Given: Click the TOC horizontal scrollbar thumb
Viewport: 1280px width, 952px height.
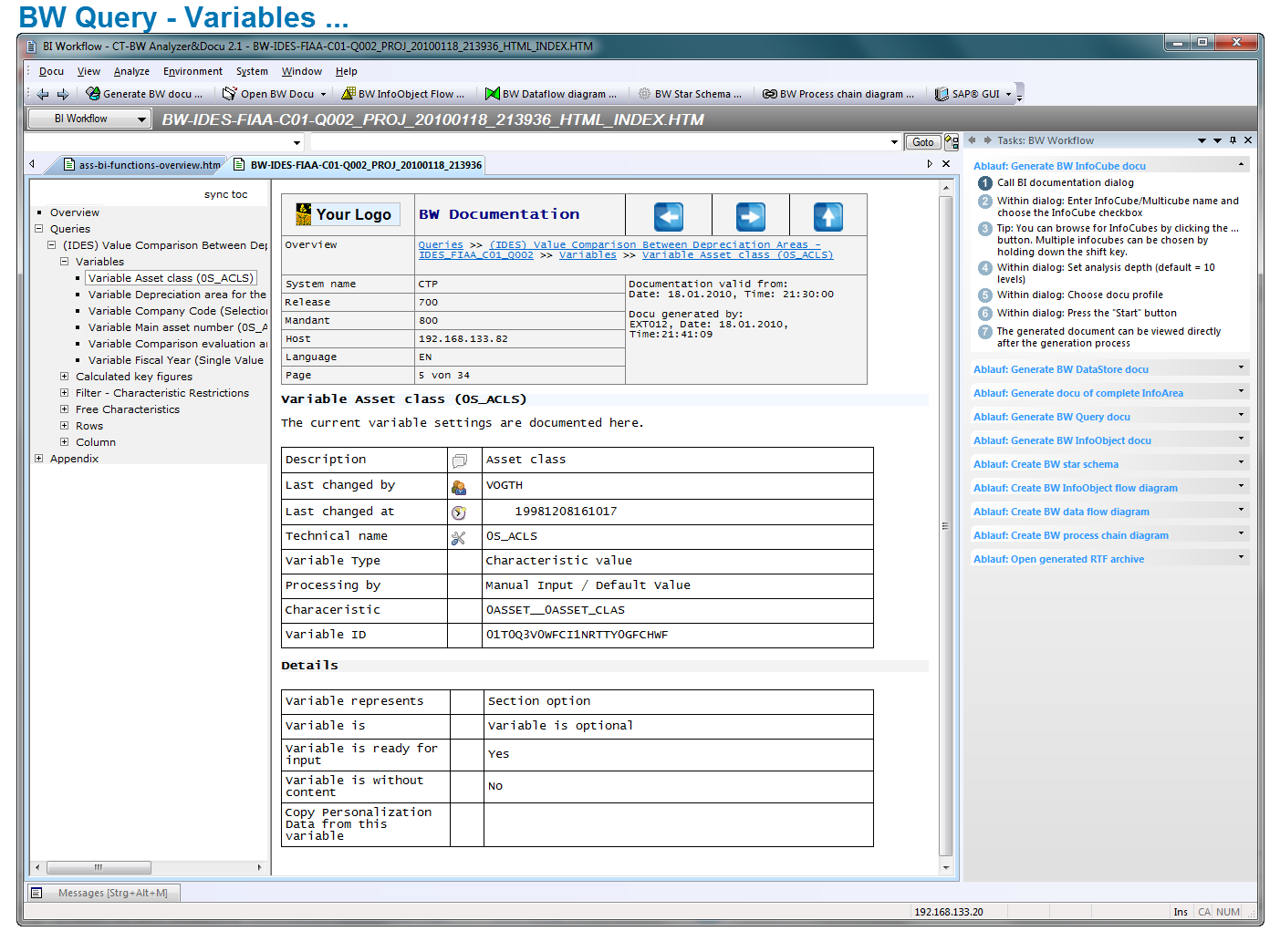Looking at the screenshot, I should [x=99, y=867].
